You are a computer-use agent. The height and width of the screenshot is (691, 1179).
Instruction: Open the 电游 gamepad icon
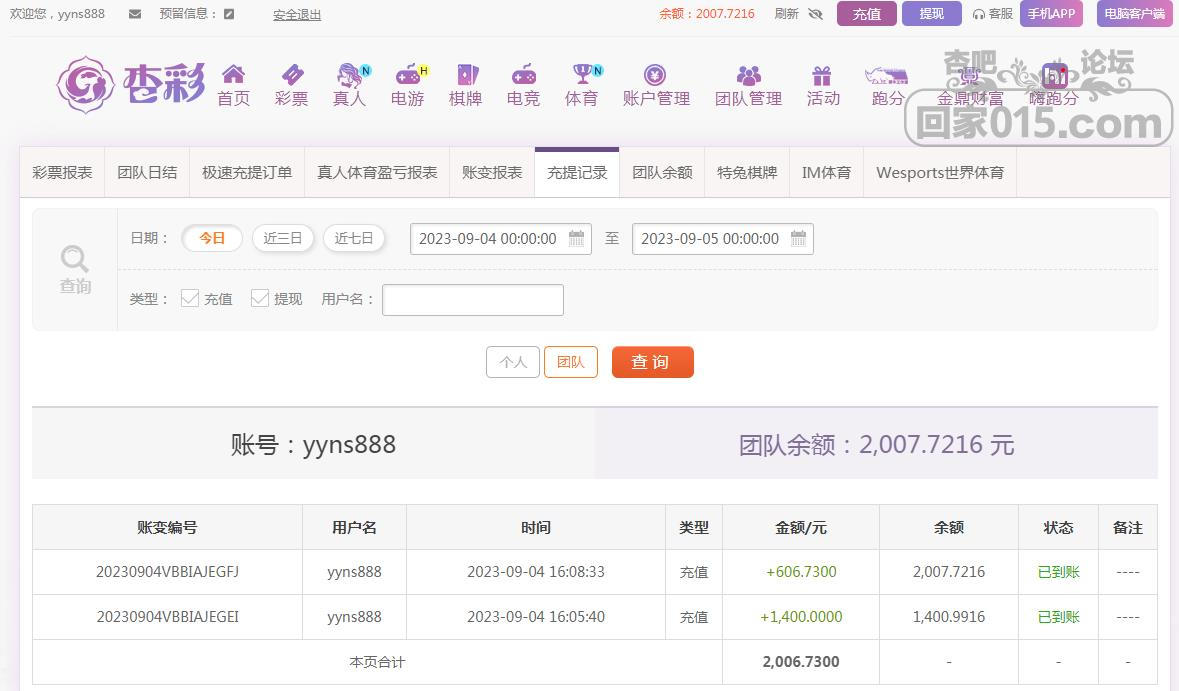click(407, 75)
